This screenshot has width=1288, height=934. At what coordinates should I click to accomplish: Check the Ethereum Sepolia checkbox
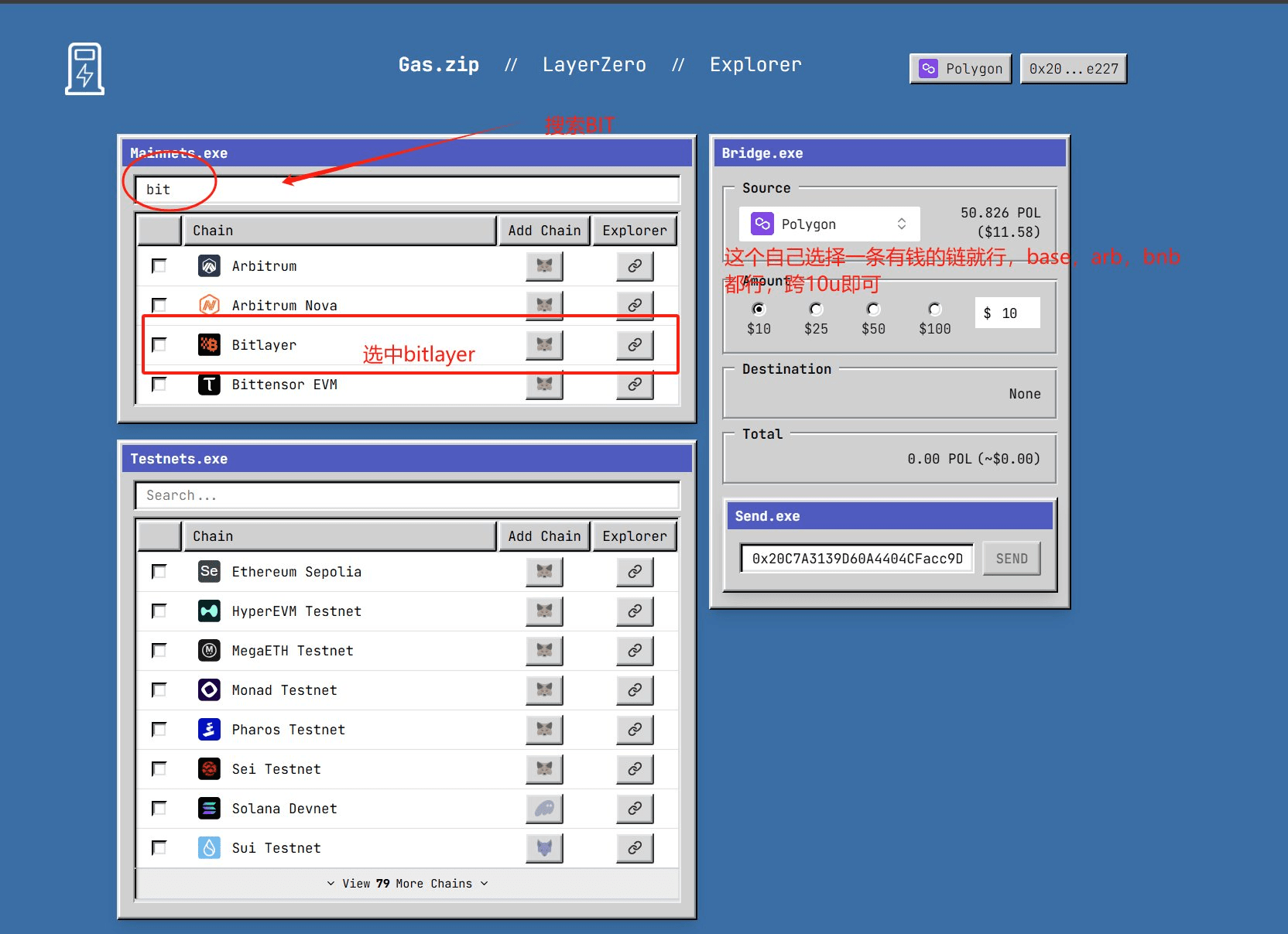[x=159, y=572]
